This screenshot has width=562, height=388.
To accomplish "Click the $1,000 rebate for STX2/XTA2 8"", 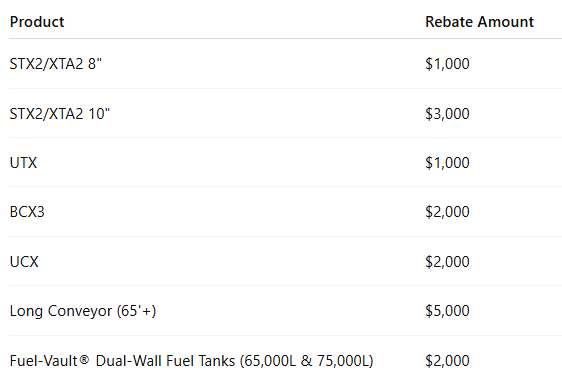I will coord(447,64).
